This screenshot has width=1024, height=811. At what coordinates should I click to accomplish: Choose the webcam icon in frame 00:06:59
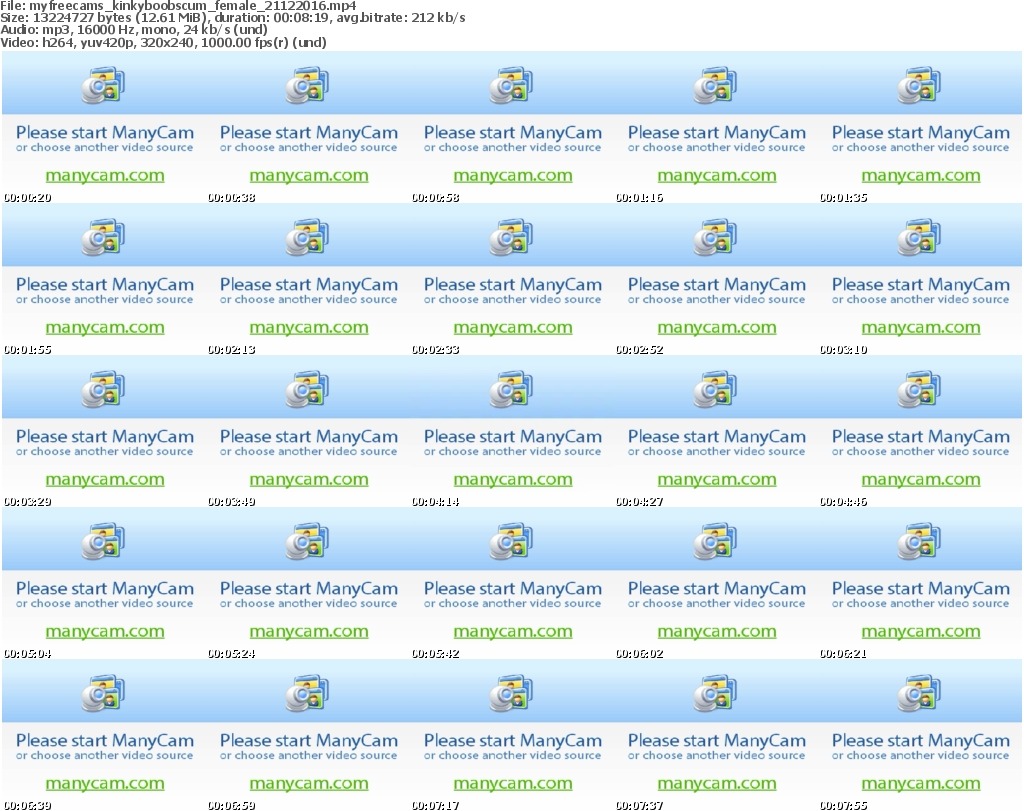307,693
